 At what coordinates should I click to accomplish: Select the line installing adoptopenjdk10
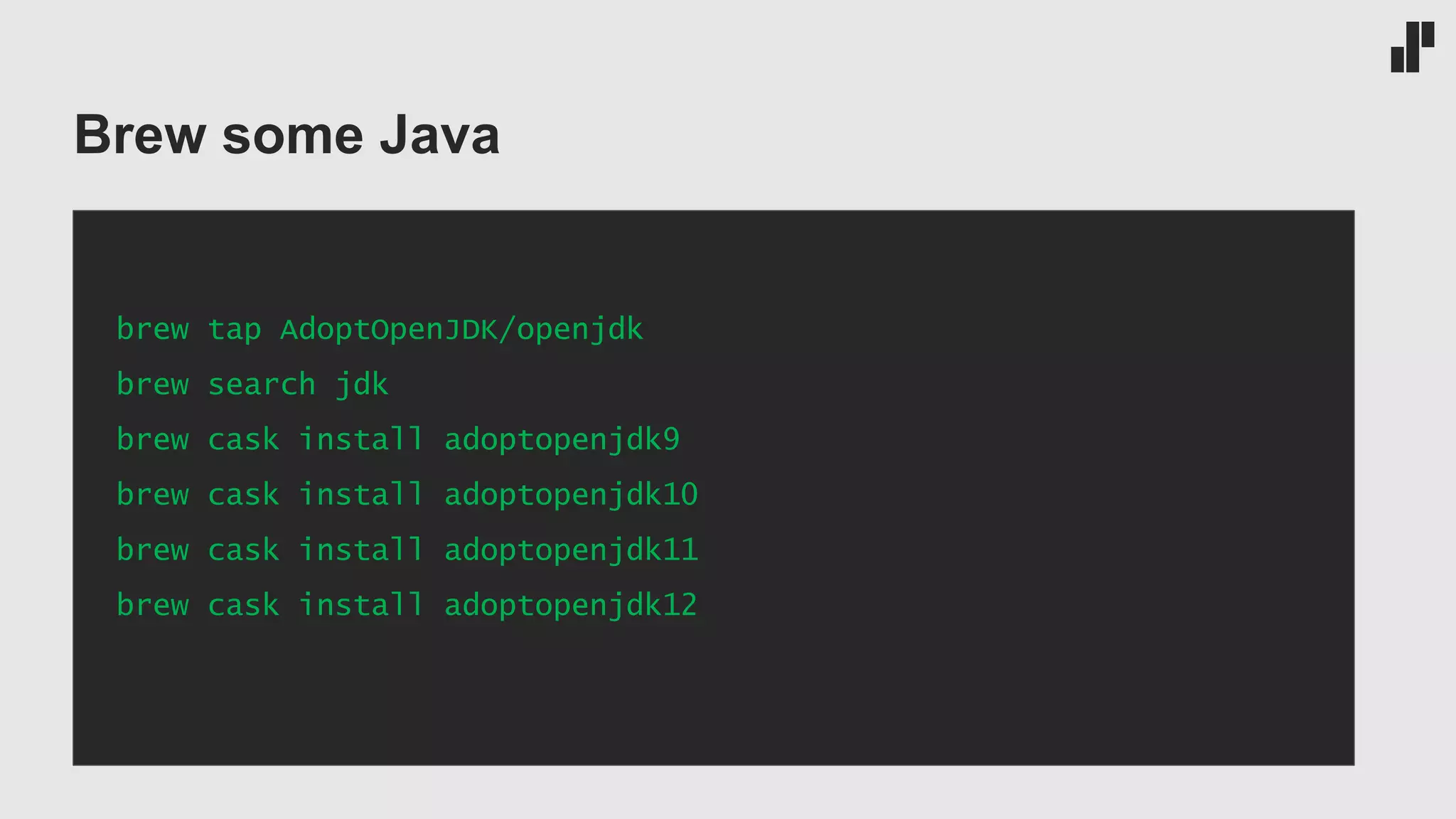(407, 495)
